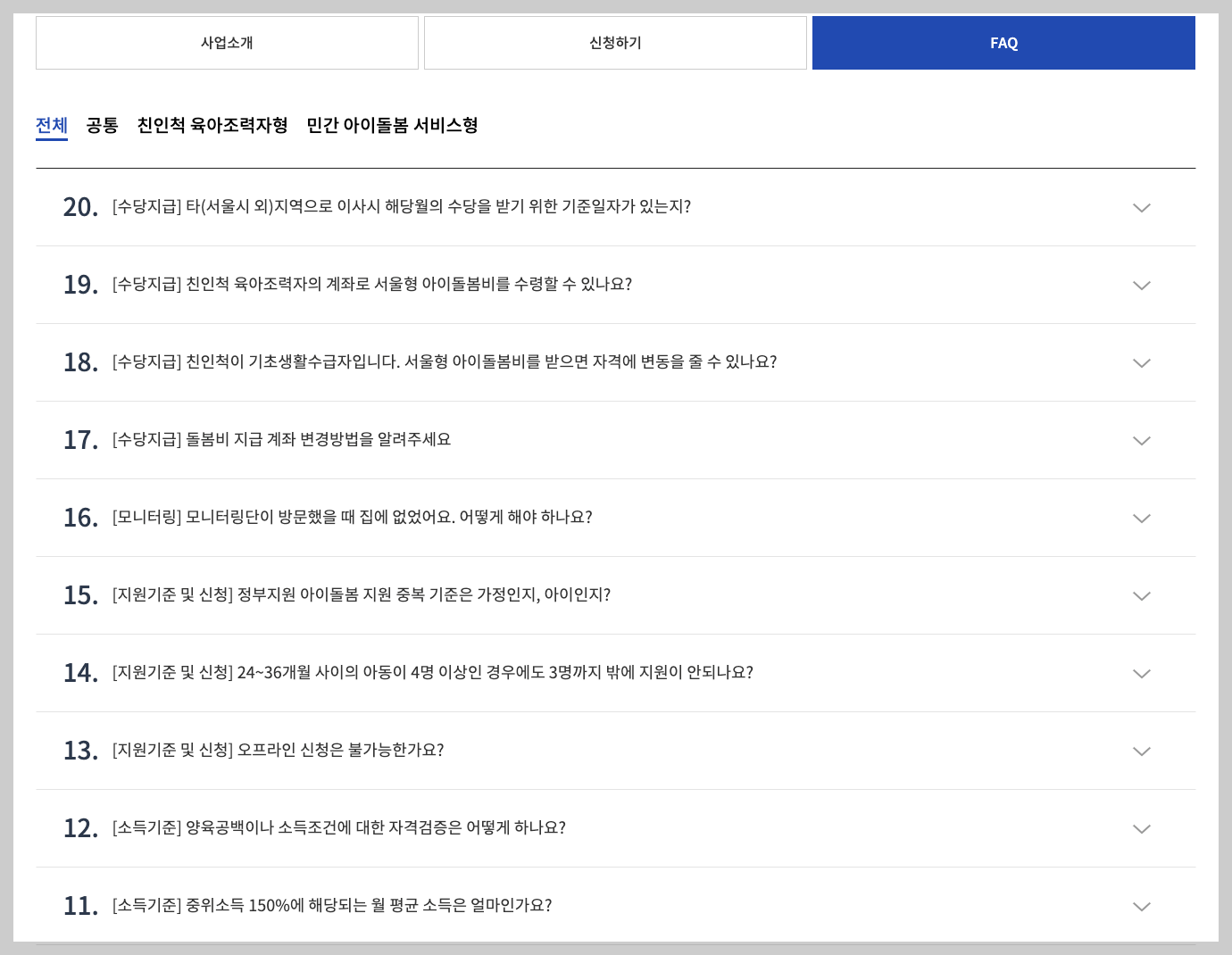Viewport: 1232px width, 955px height.
Task: Open FAQ 14 about 24~36개월 children
Action: click(x=1141, y=673)
